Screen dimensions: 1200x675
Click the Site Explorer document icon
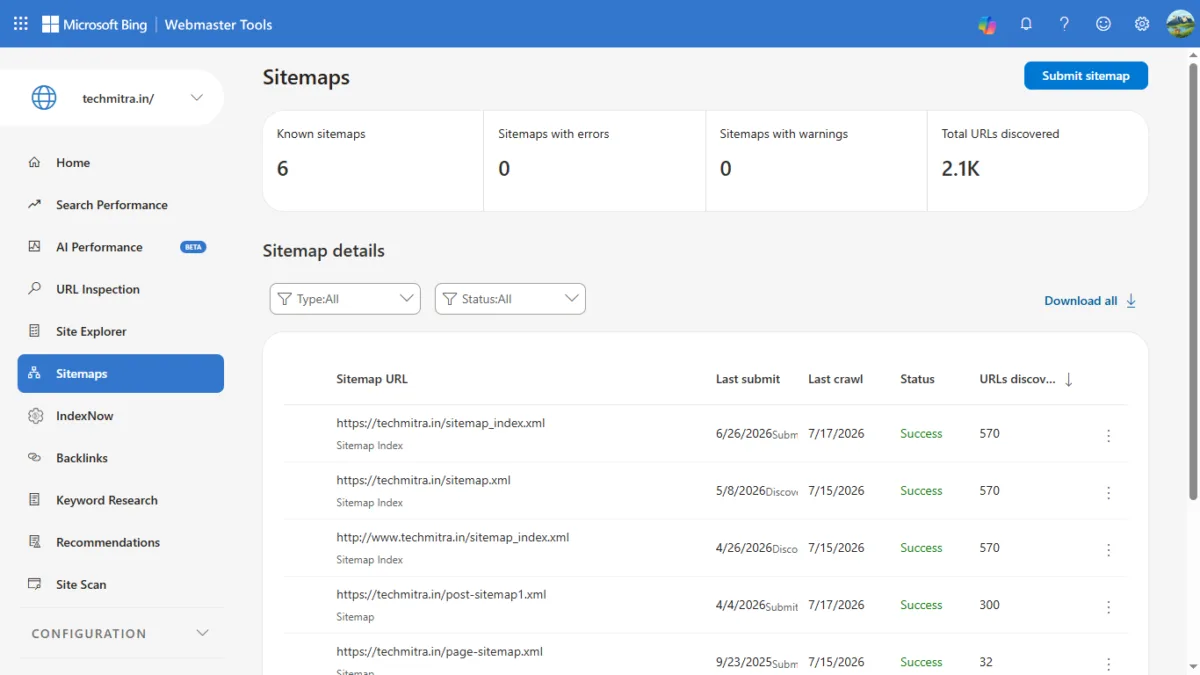tap(35, 331)
